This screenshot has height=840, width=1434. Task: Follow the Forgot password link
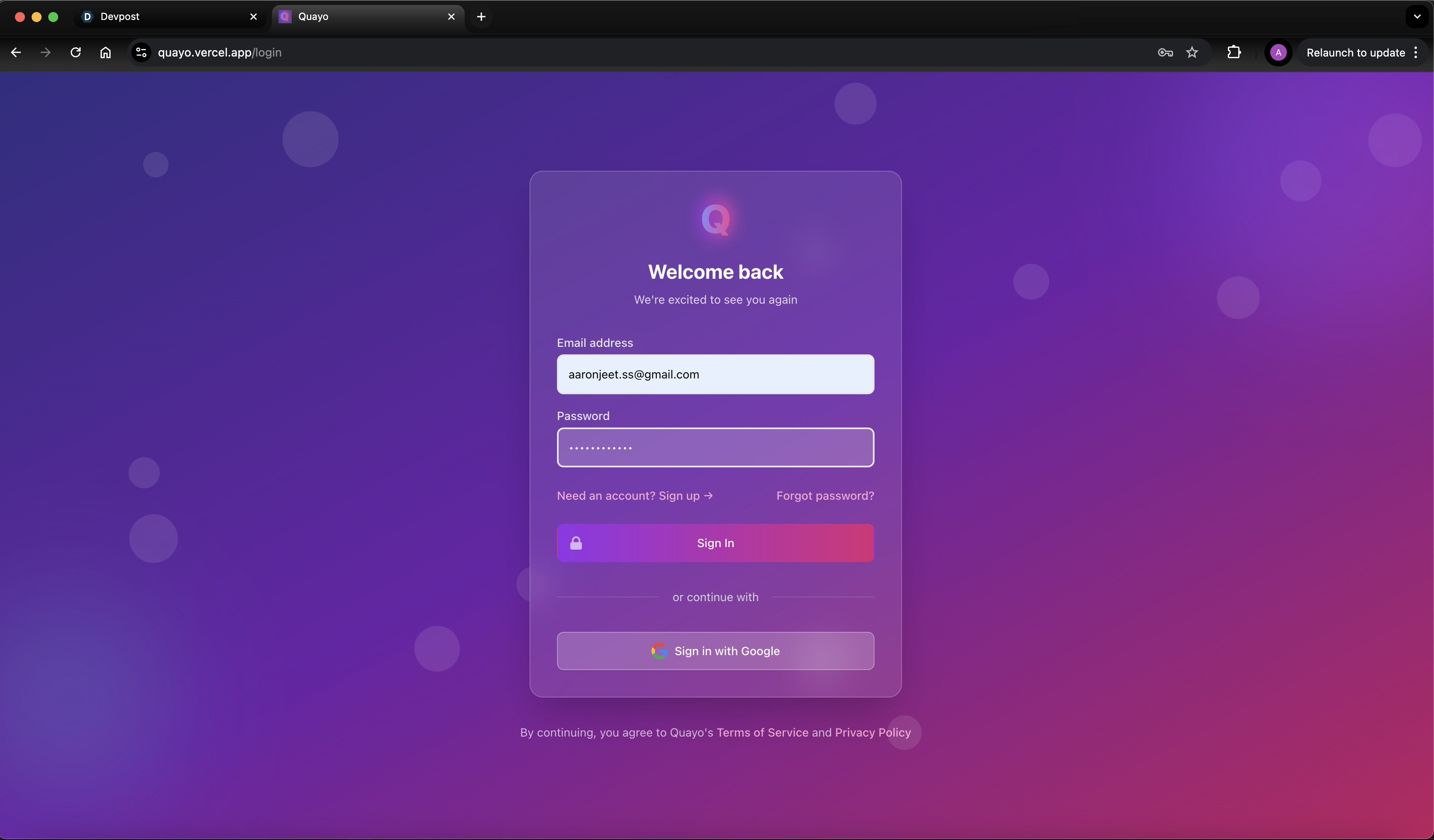[825, 495]
